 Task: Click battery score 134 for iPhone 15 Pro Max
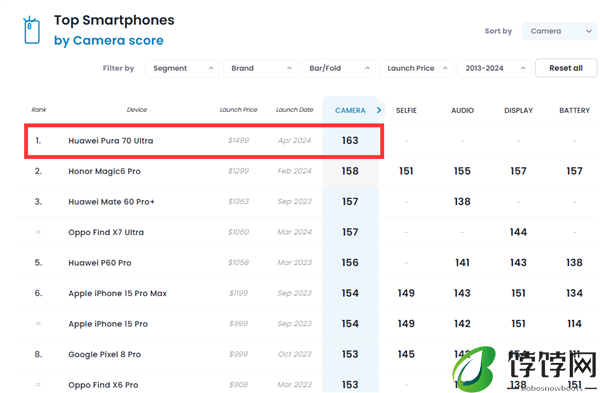[x=574, y=294]
